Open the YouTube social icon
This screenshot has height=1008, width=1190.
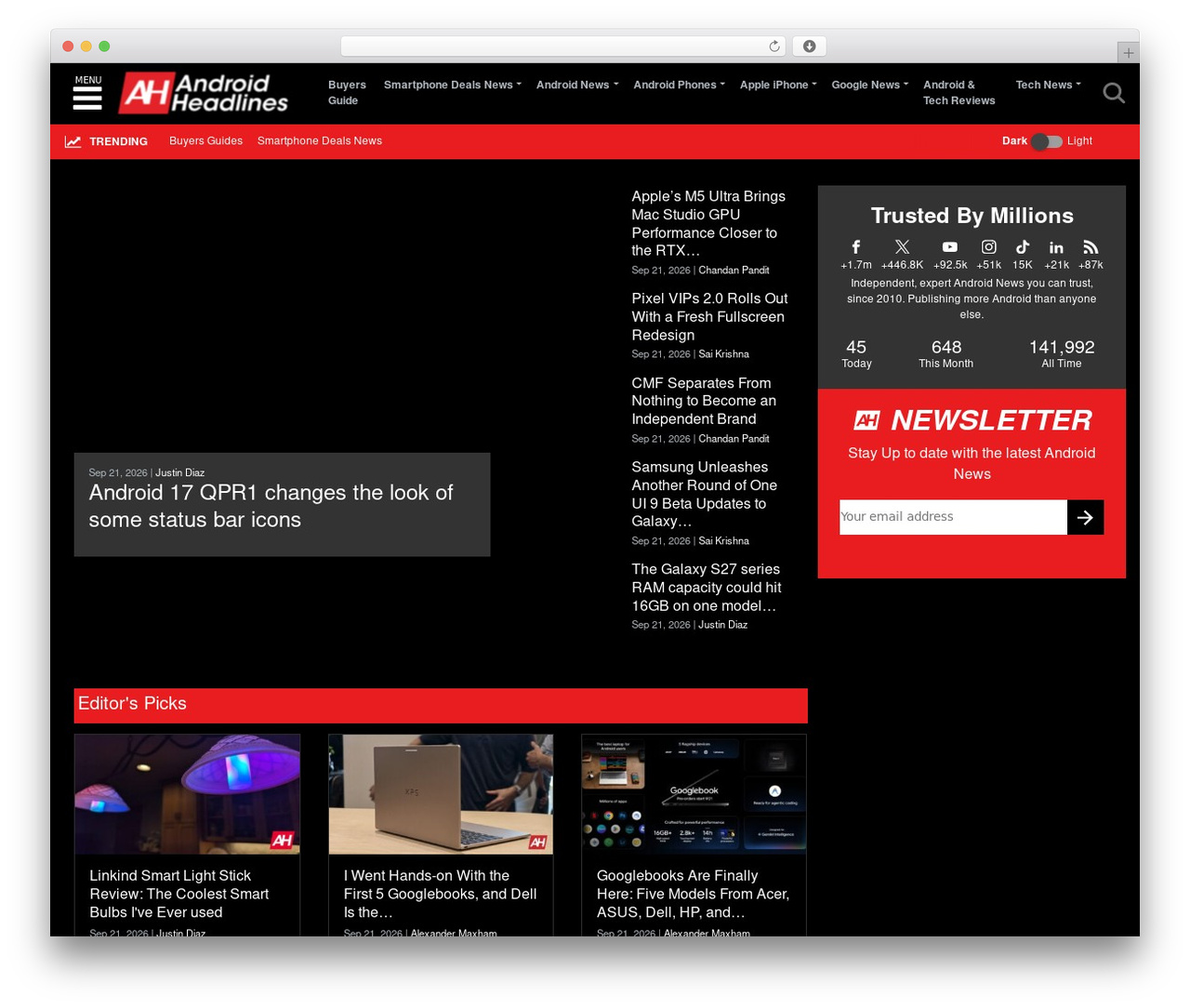click(x=949, y=246)
